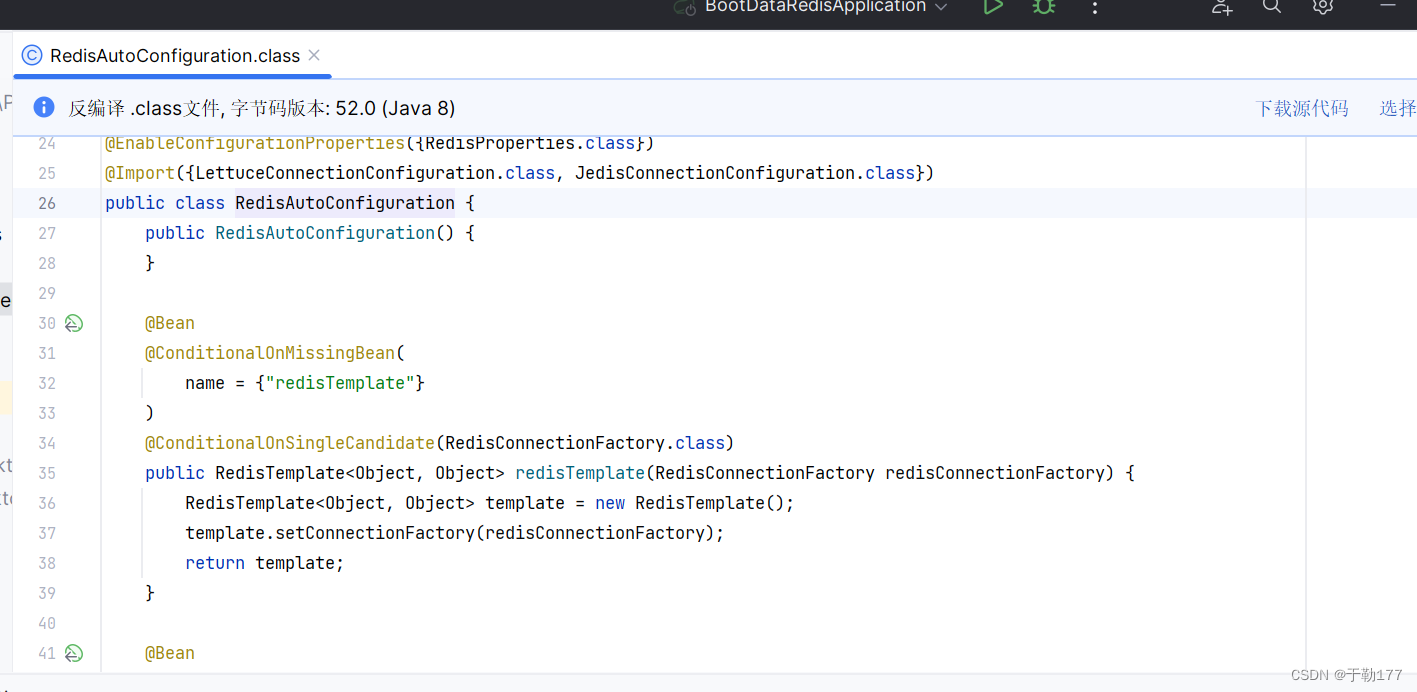Click JedisConnectionConfiguration in the @Import line

pyautogui.click(x=715, y=173)
